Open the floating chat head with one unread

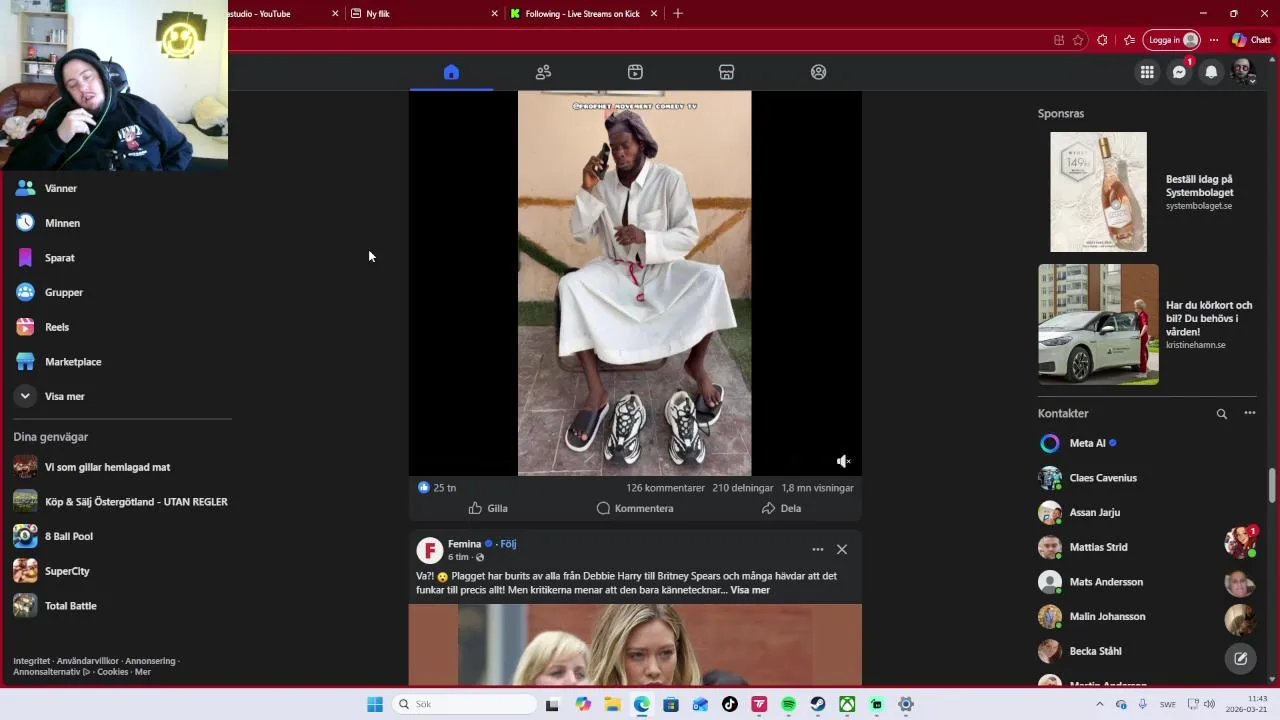tap(1241, 542)
